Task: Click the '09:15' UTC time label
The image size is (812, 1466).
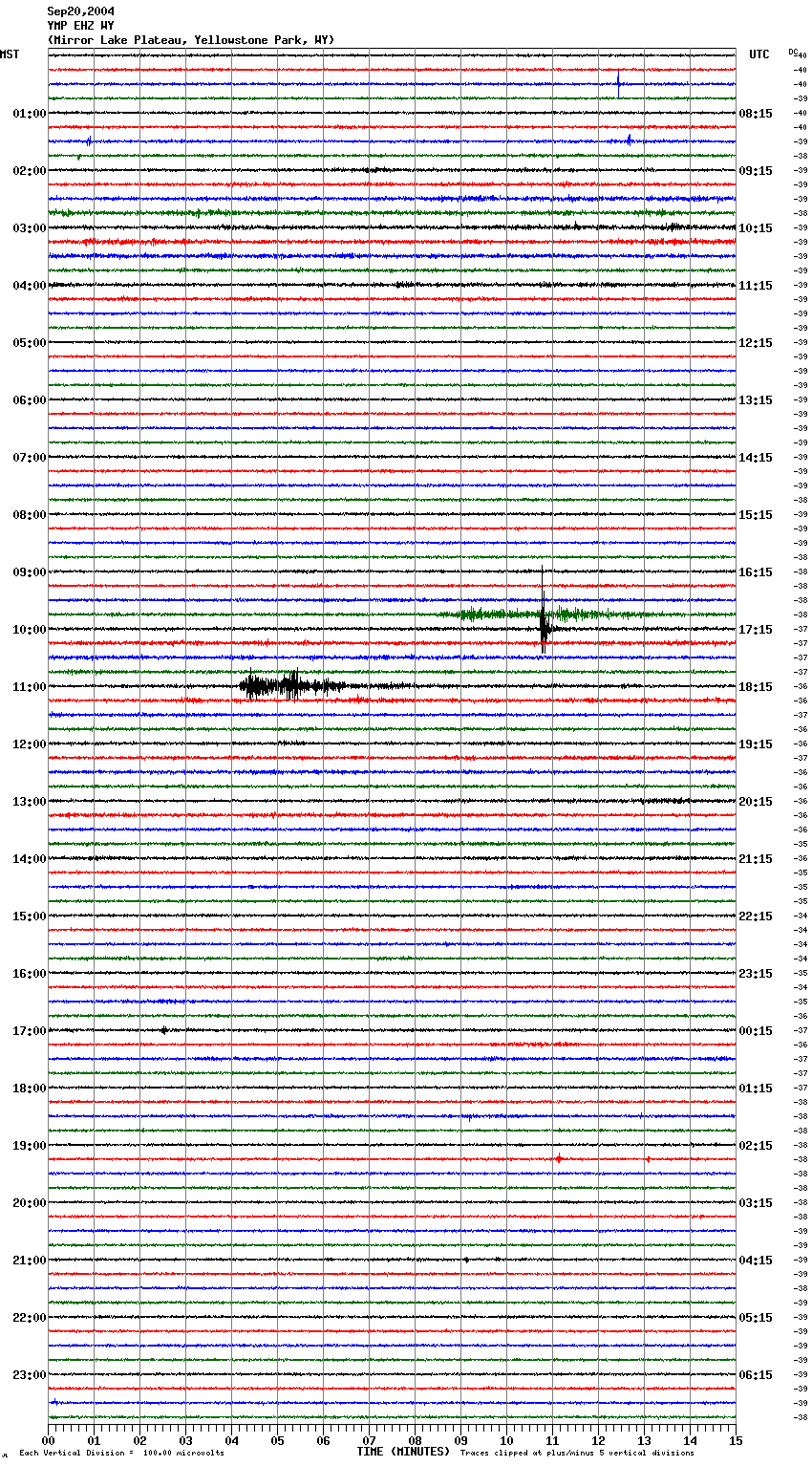Action: pyautogui.click(x=756, y=171)
